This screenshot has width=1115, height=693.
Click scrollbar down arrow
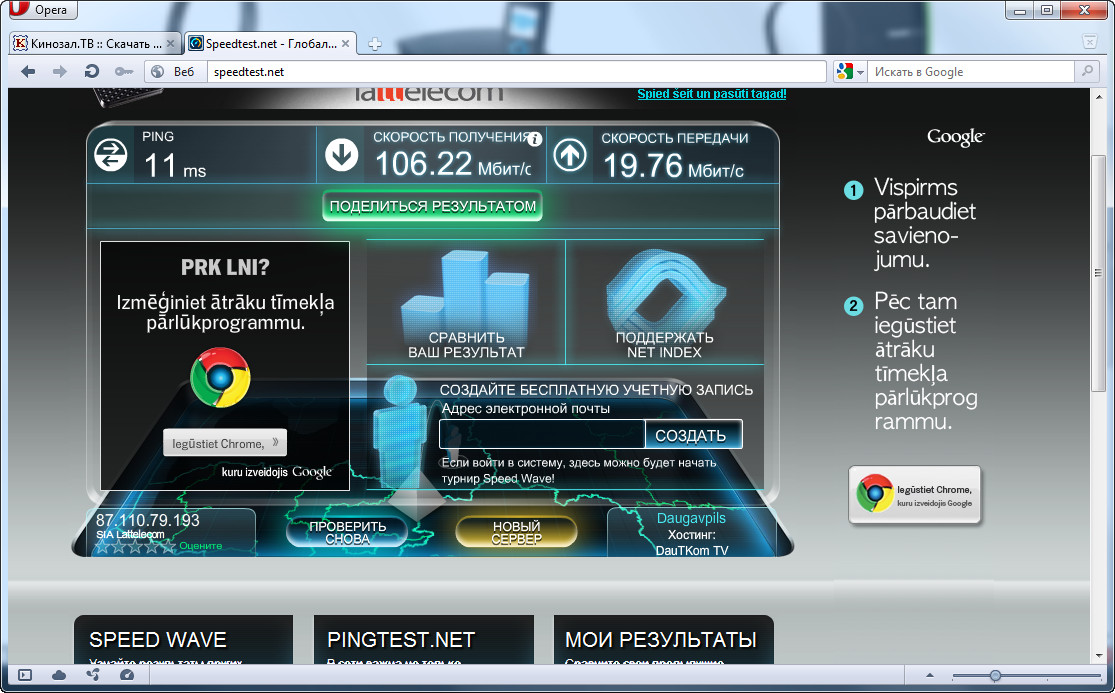coord(1099,655)
